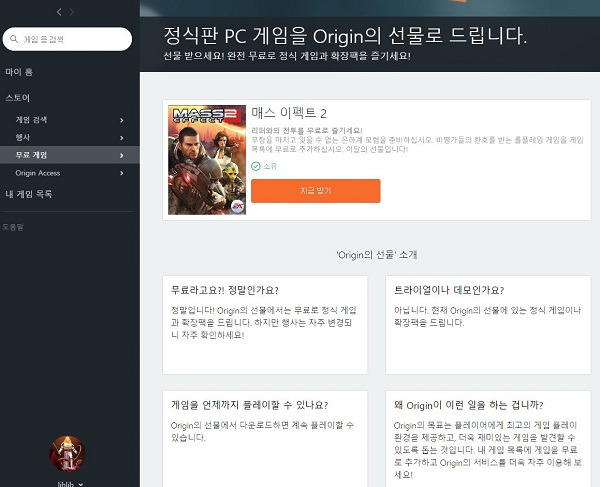Focus the game search input field

pos(67,39)
